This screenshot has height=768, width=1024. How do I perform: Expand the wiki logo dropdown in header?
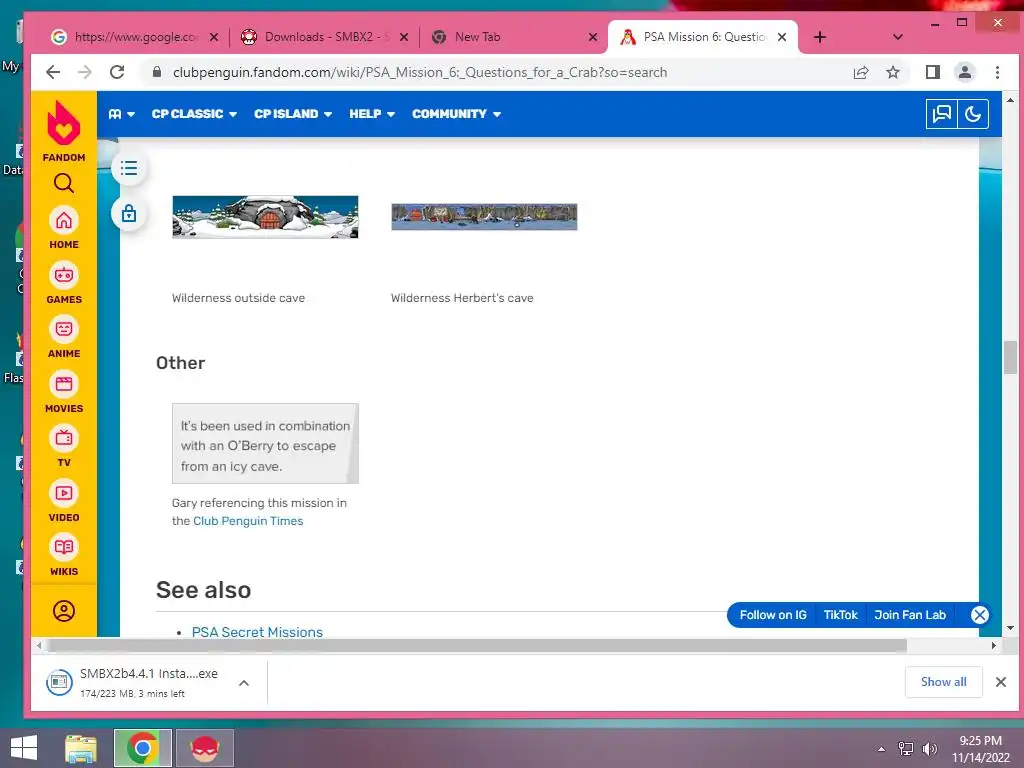pos(121,114)
